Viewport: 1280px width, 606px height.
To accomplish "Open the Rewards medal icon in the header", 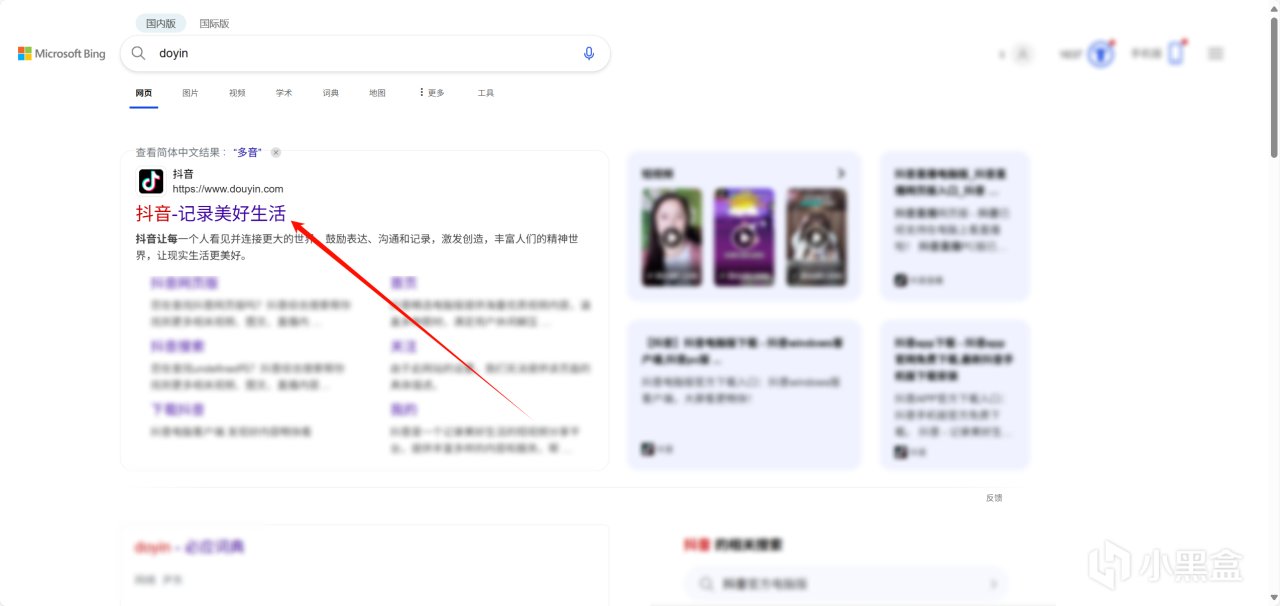I will point(1101,54).
